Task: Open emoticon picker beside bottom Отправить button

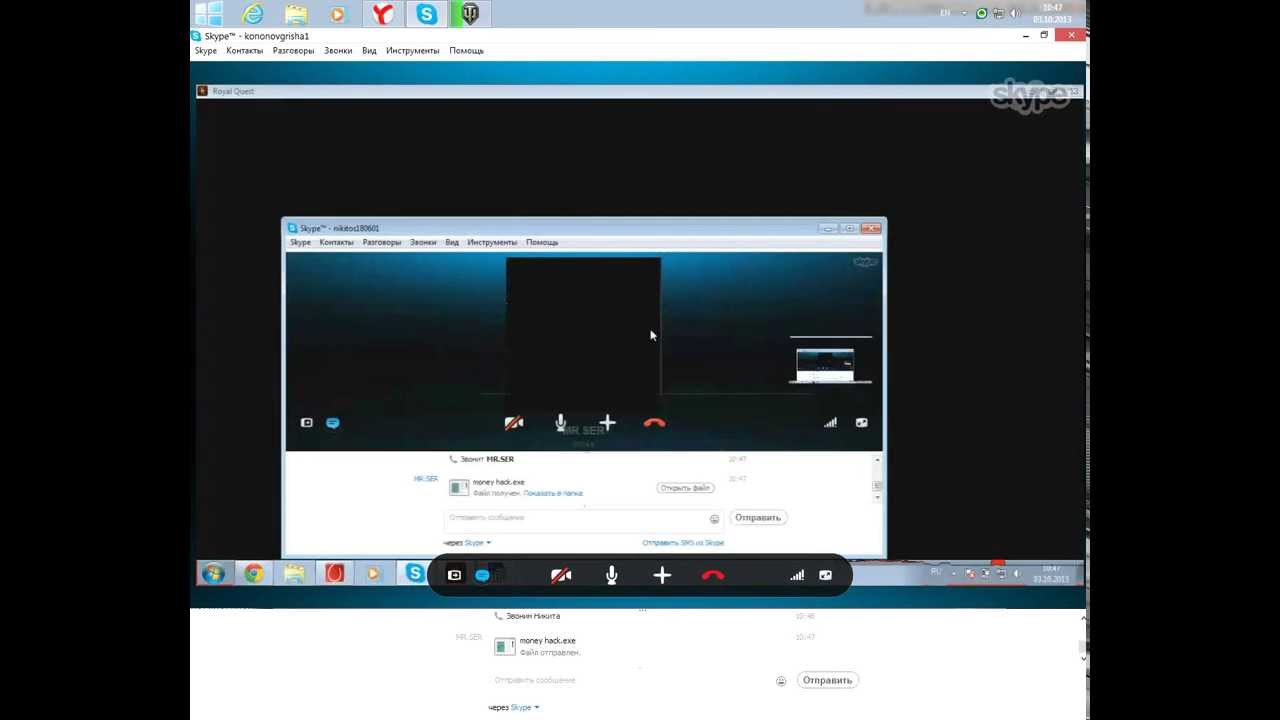Action: pos(781,681)
